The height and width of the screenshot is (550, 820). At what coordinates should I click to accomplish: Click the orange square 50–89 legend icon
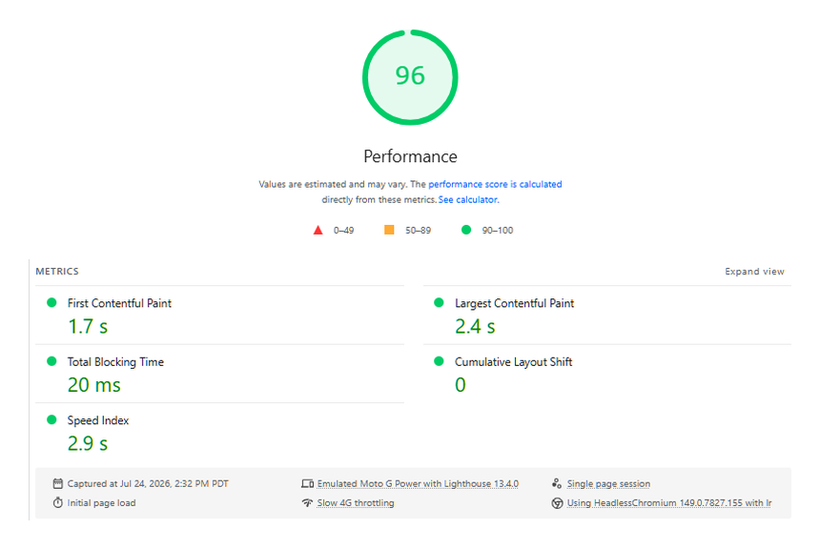(389, 230)
